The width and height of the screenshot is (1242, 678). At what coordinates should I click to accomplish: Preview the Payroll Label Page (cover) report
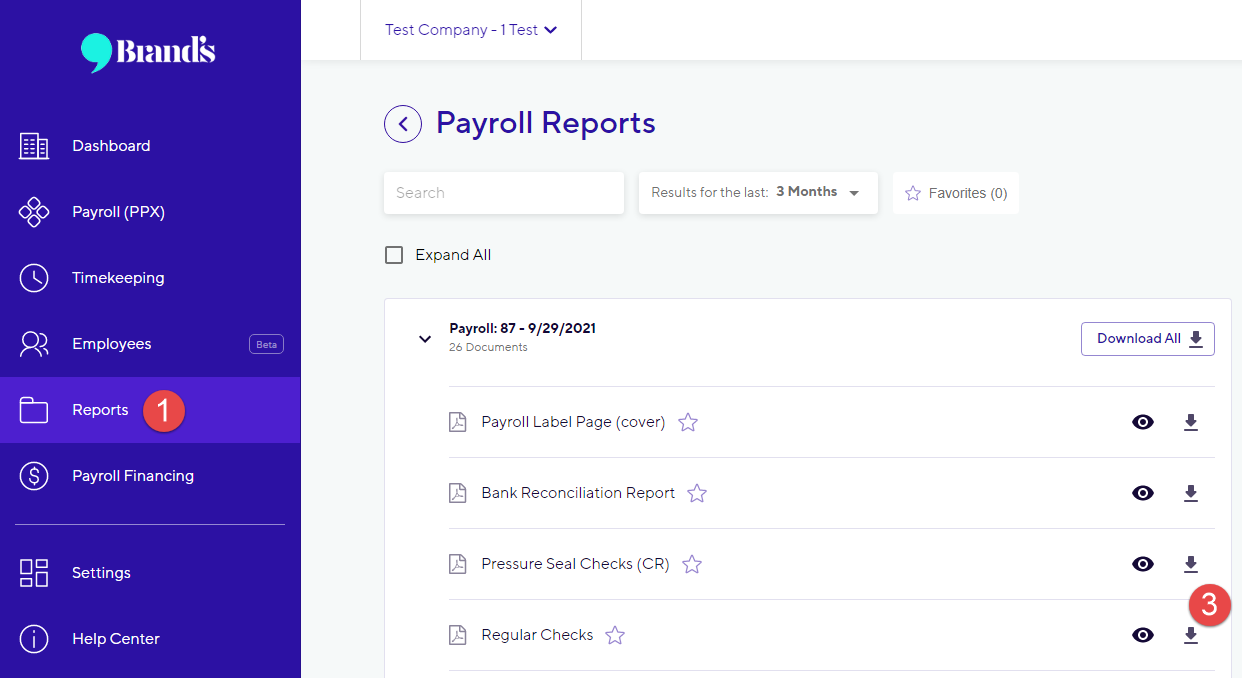(1143, 422)
